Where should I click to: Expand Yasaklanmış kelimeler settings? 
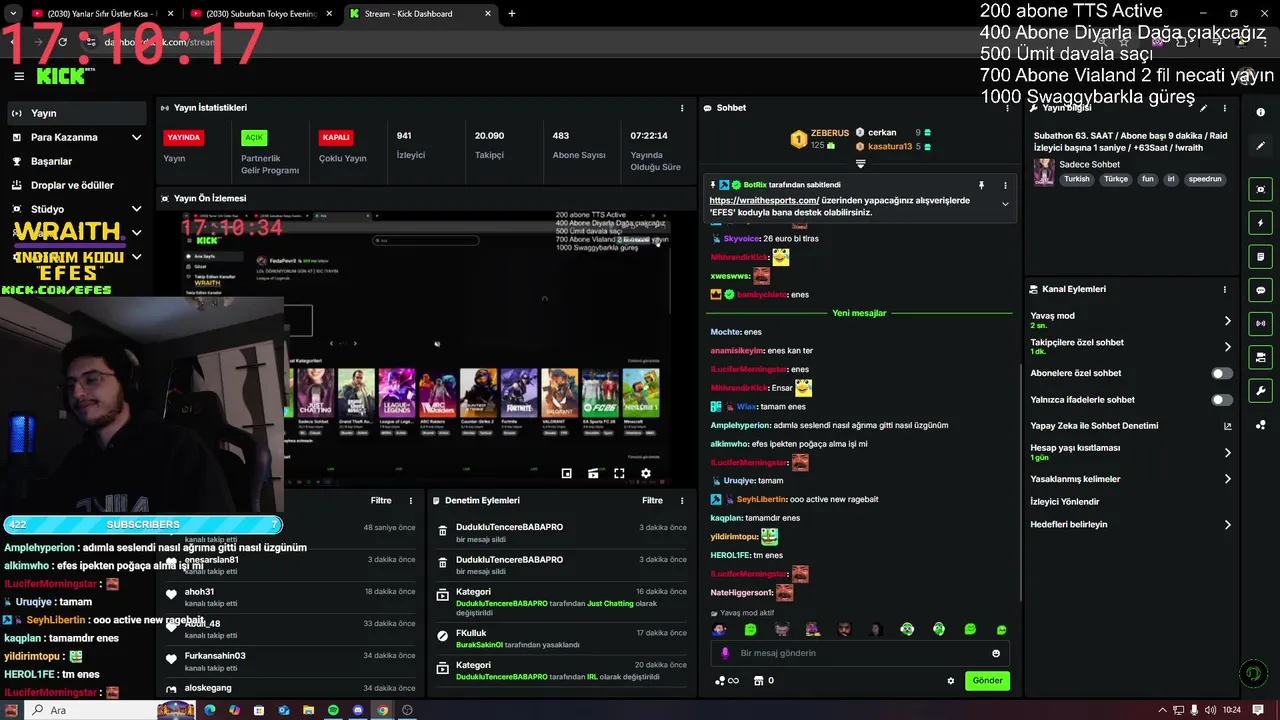(1227, 479)
